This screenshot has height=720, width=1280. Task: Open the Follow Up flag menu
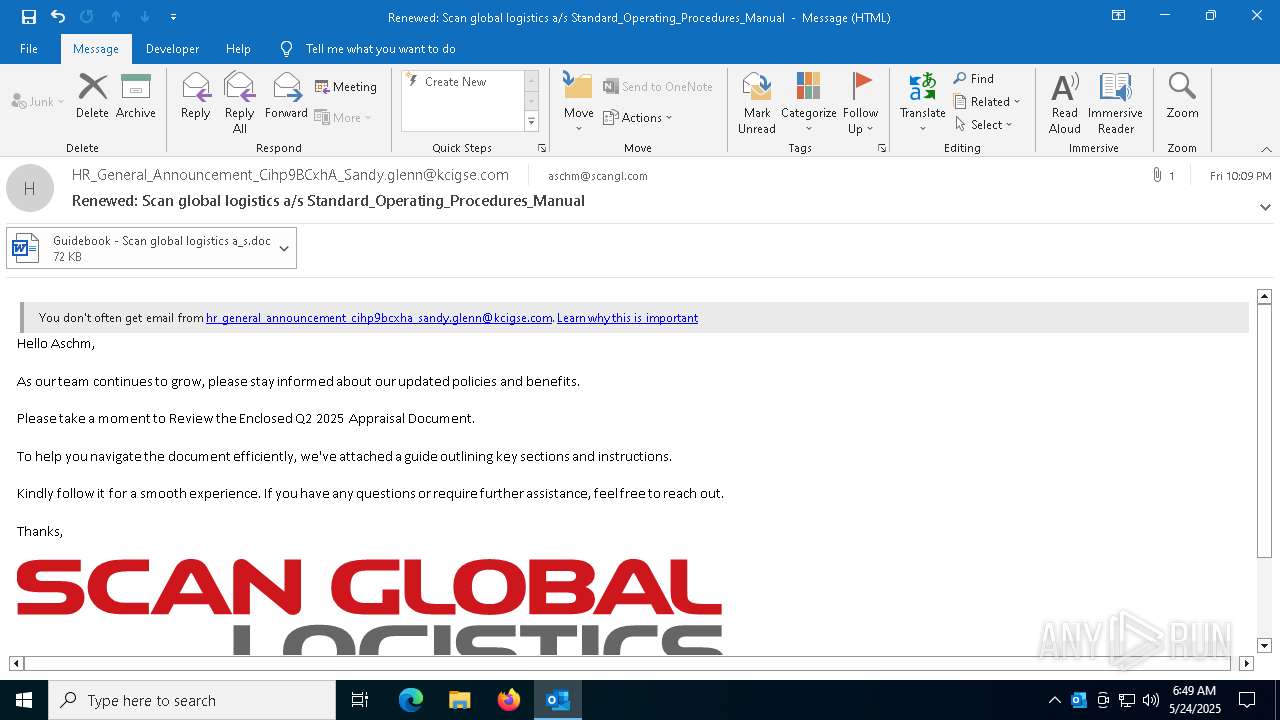(x=860, y=103)
